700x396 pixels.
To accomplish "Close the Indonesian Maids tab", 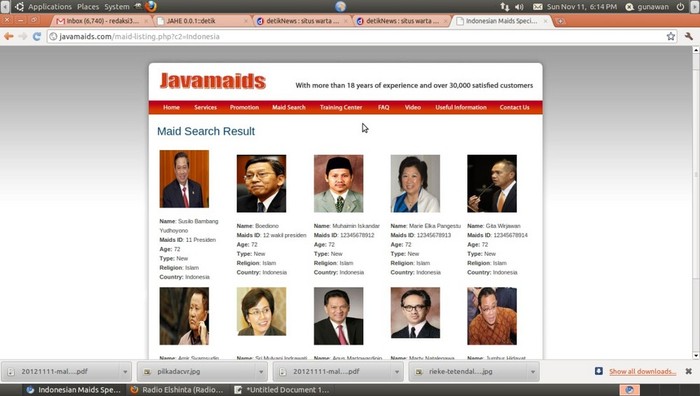I will pyautogui.click(x=545, y=21).
